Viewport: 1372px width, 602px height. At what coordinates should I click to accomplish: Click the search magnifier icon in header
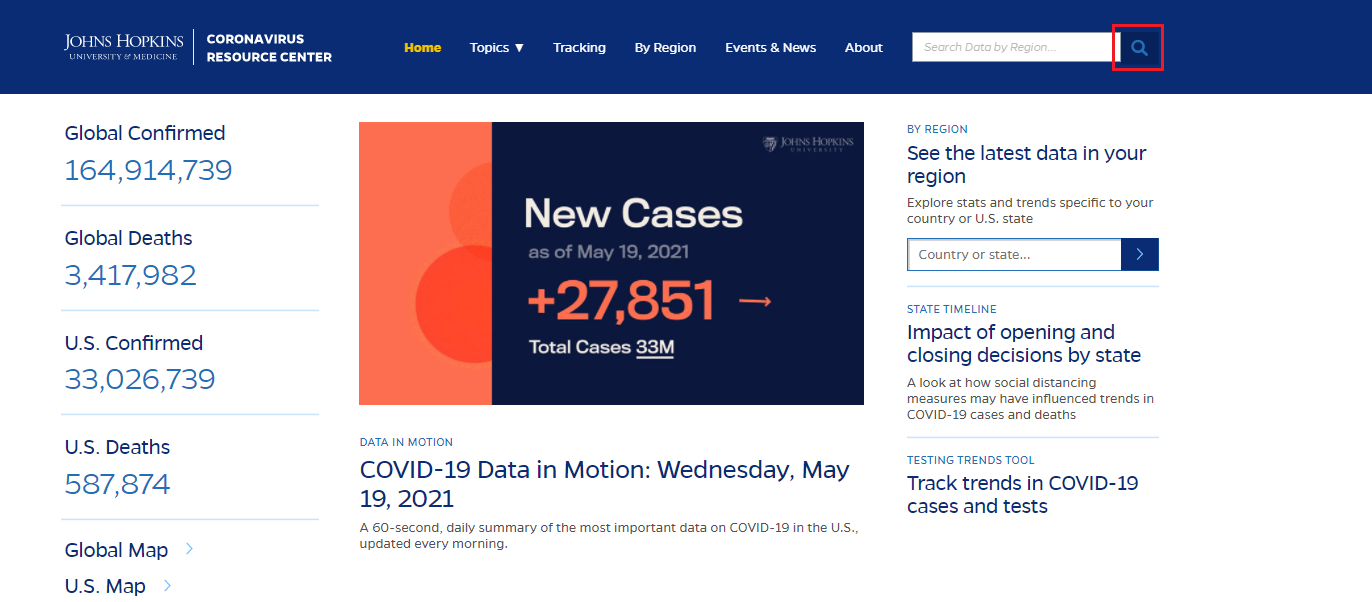pyautogui.click(x=1139, y=47)
